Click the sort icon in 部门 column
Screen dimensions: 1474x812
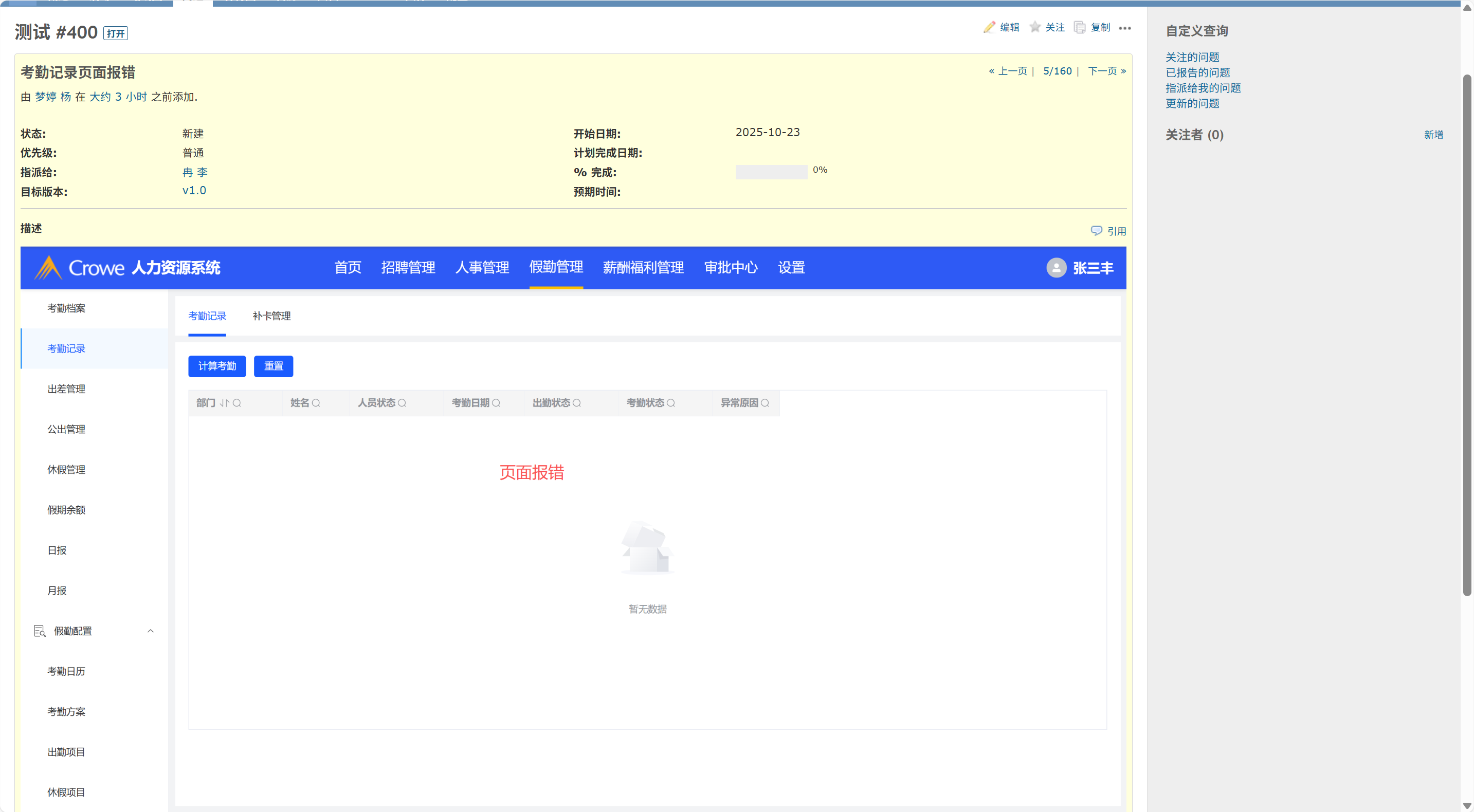tap(224, 403)
